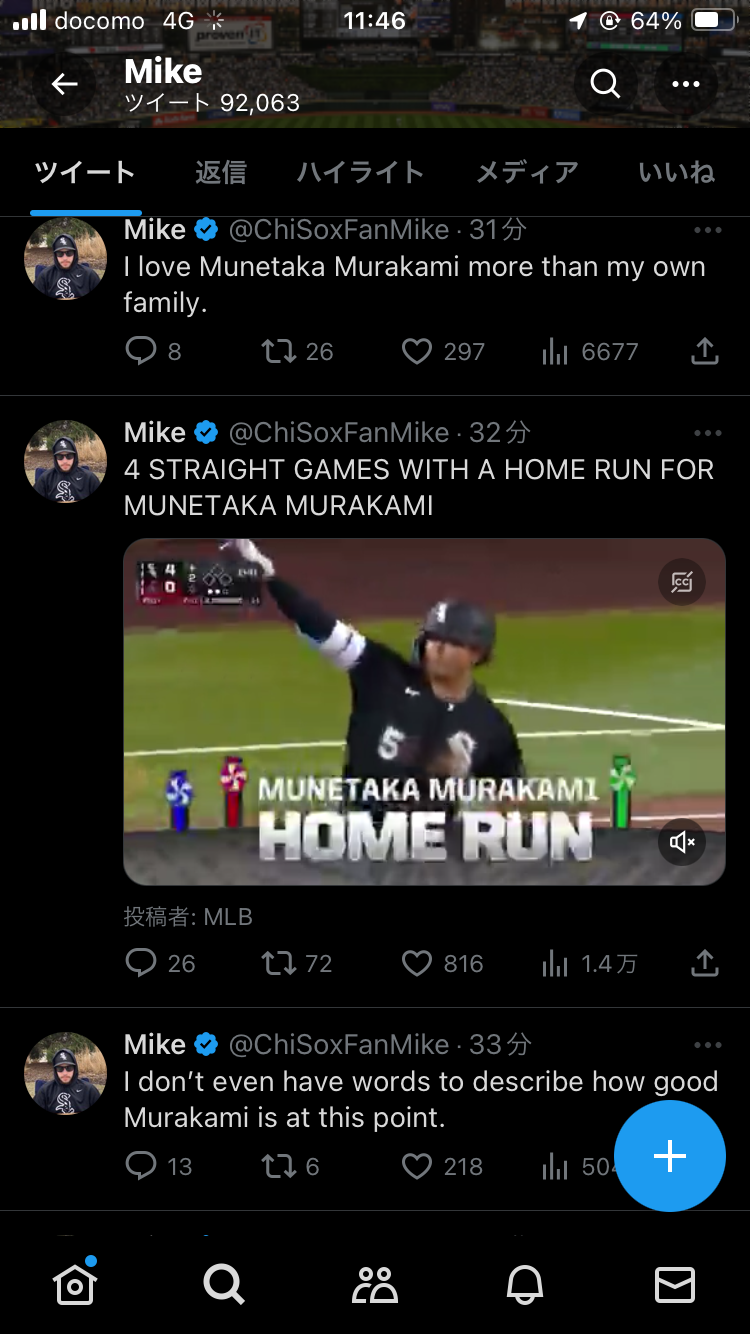Reply to the 4 straight games tweet

[141, 963]
